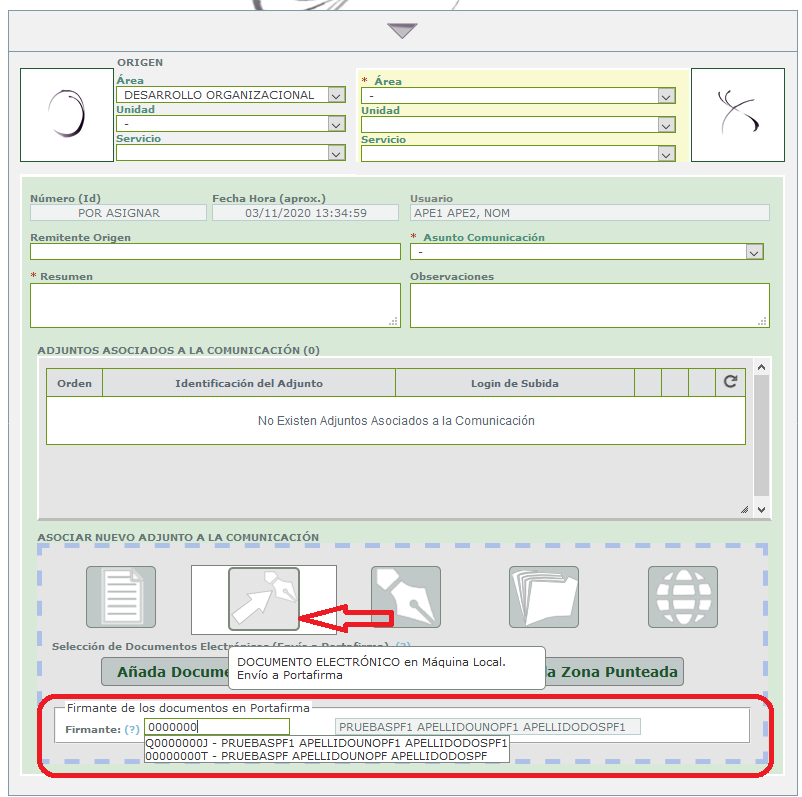Click the ORIGEN section label
The image size is (802, 797).
coord(140,62)
